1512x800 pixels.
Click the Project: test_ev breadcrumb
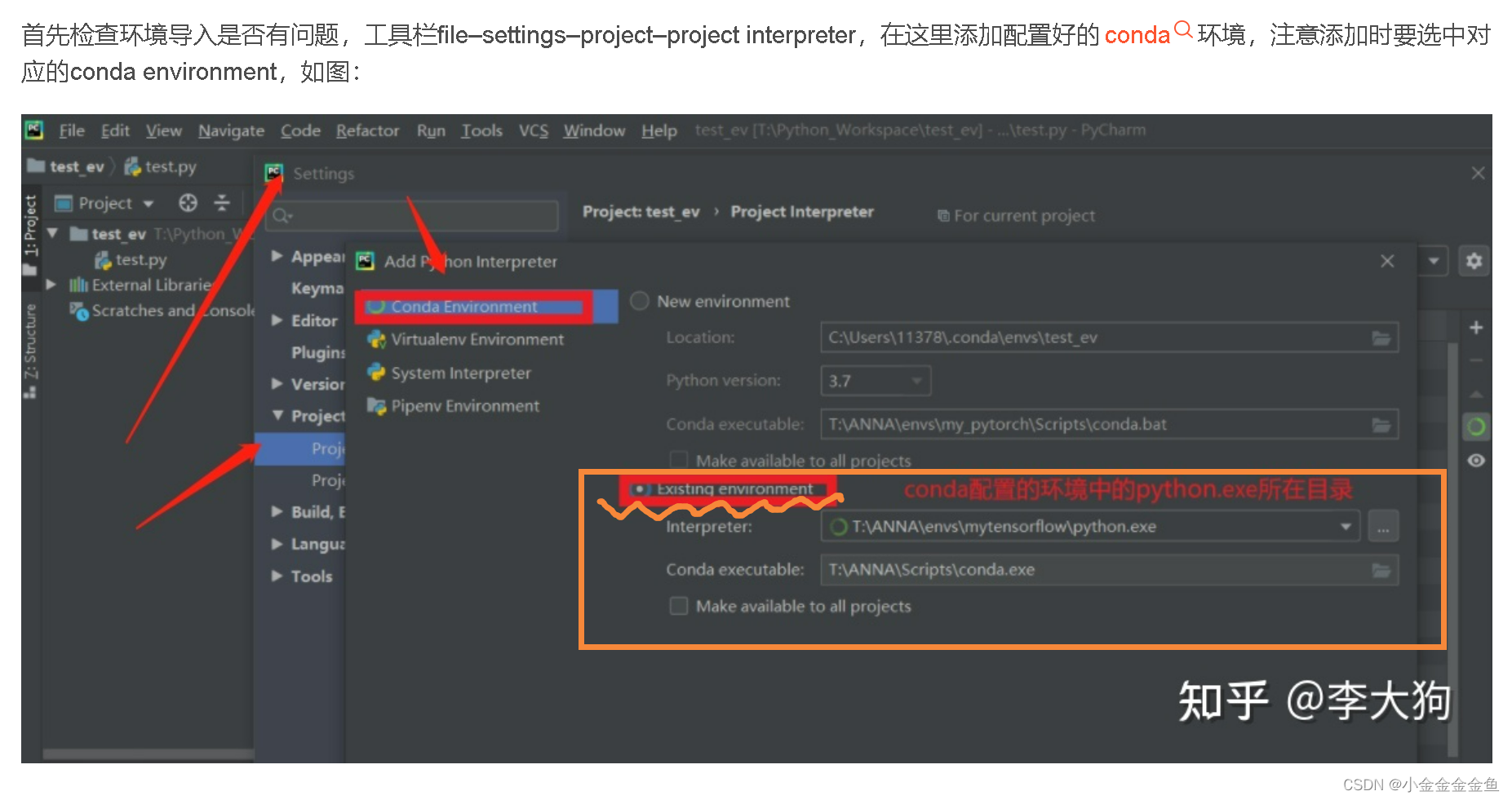click(x=641, y=212)
